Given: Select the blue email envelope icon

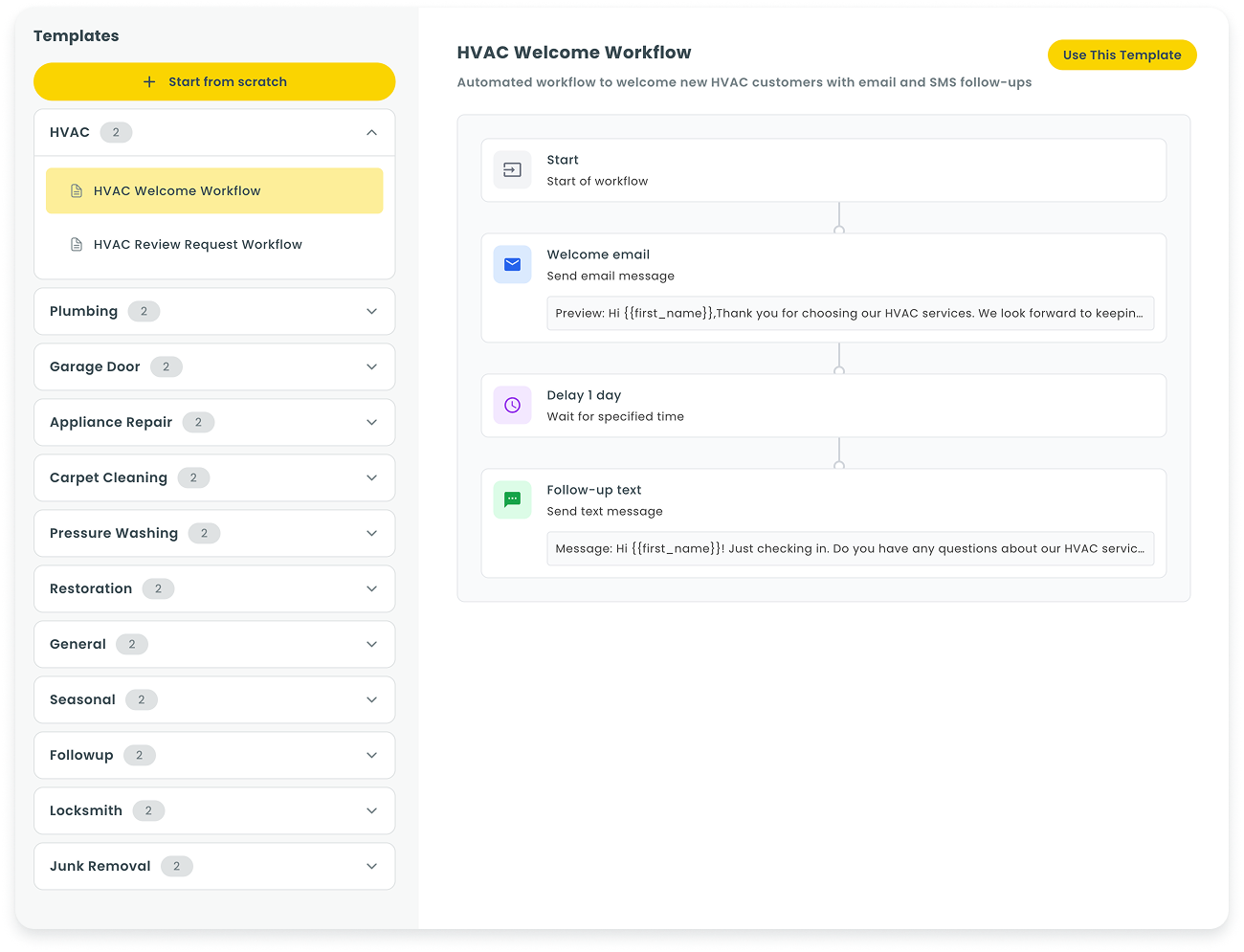Looking at the screenshot, I should (x=512, y=264).
